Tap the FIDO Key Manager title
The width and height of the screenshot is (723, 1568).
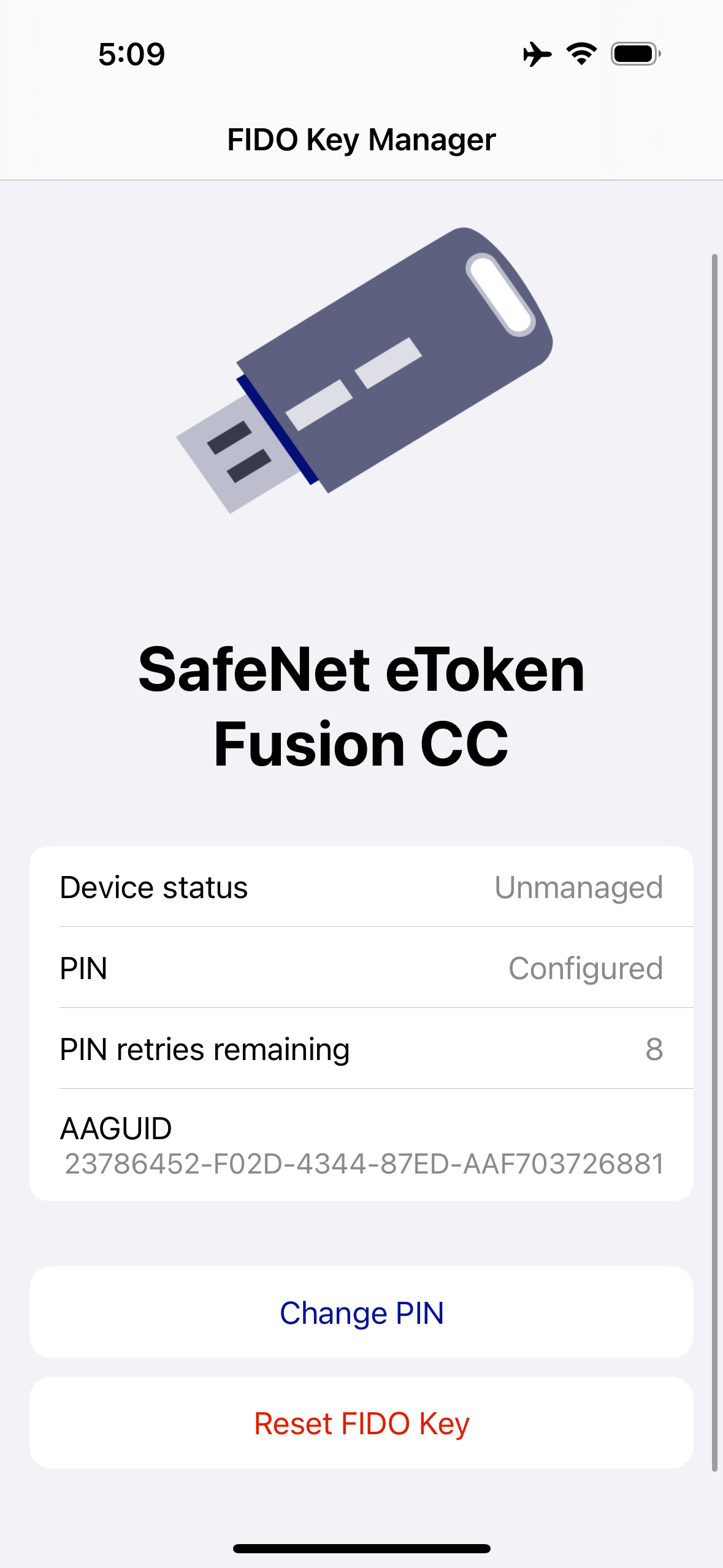[361, 140]
